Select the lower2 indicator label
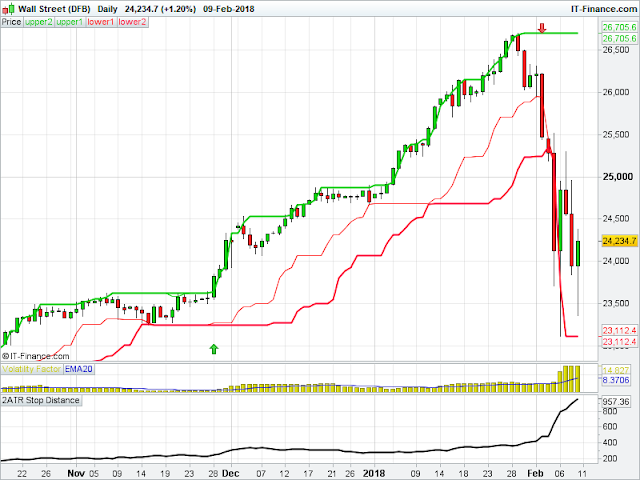This screenshot has height=480, width=640. pyautogui.click(x=132, y=22)
